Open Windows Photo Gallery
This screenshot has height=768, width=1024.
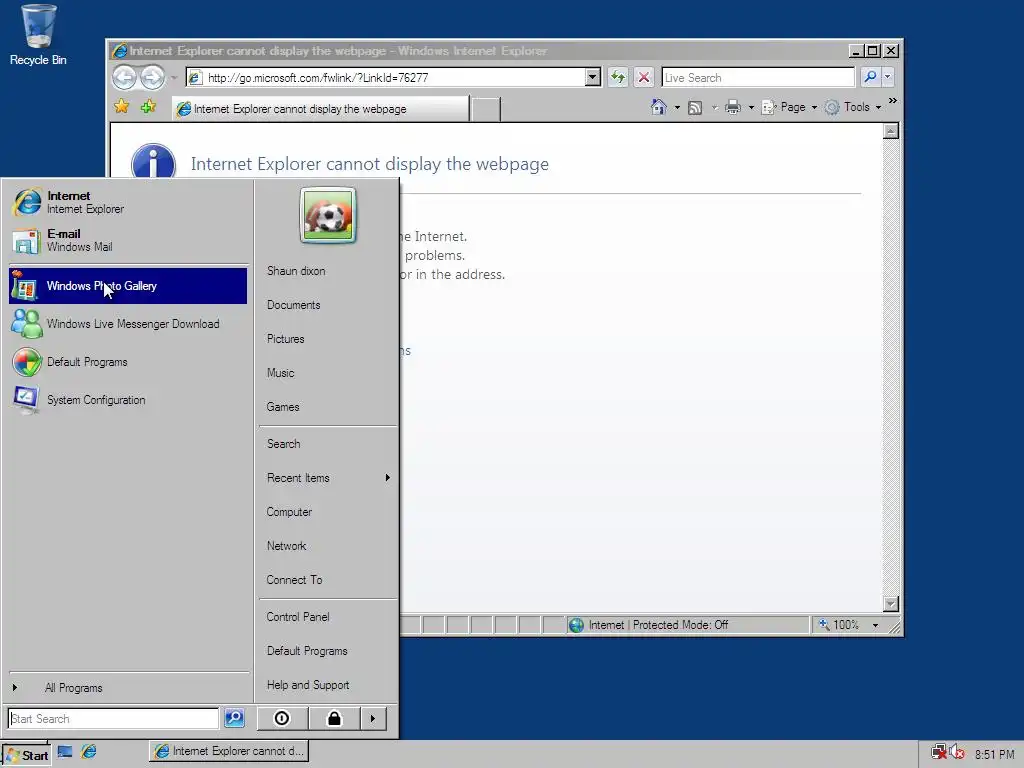click(x=128, y=286)
